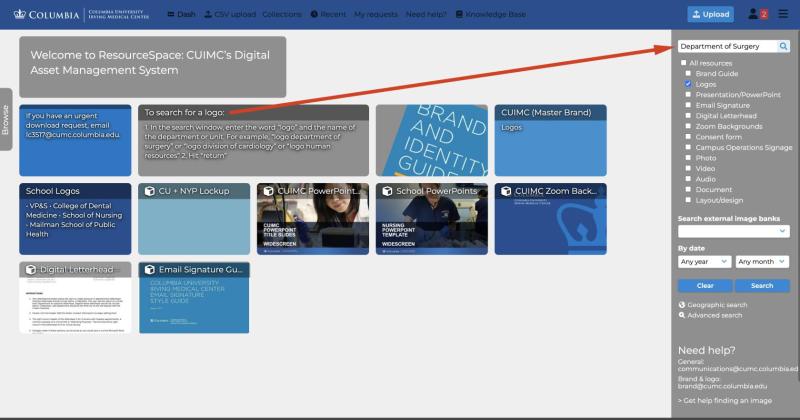Open the Need help? menu link
This screenshot has width=800, height=420.
(x=426, y=14)
